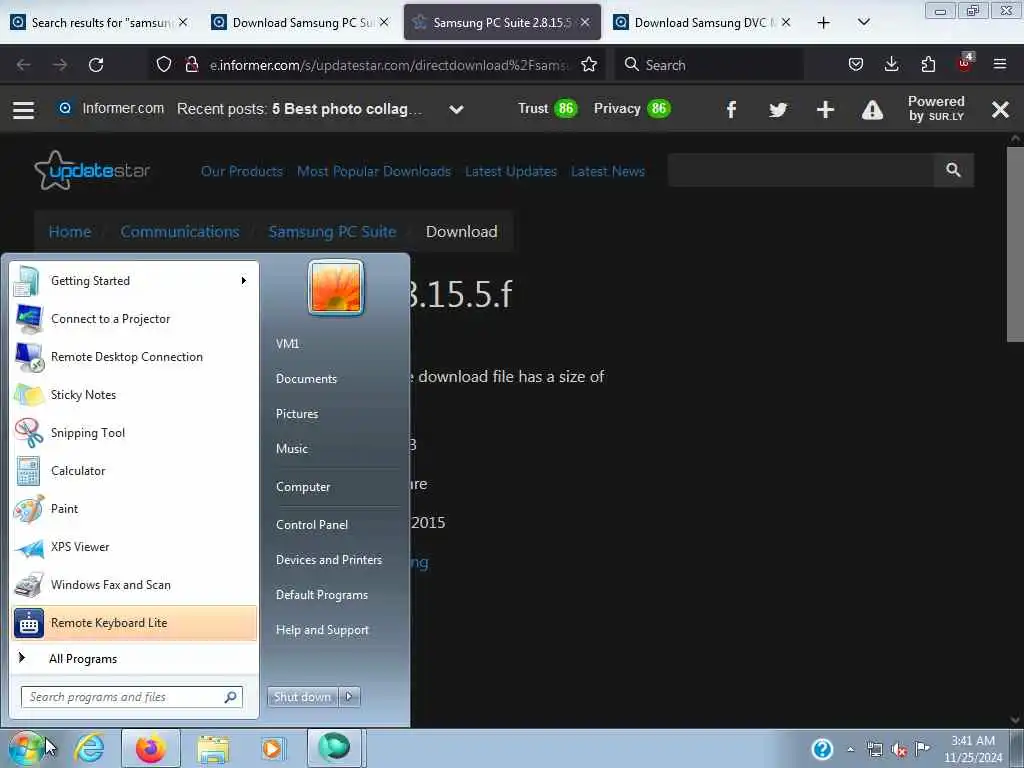
Task: Launch Remote Keyboard Lite
Action: (134, 622)
